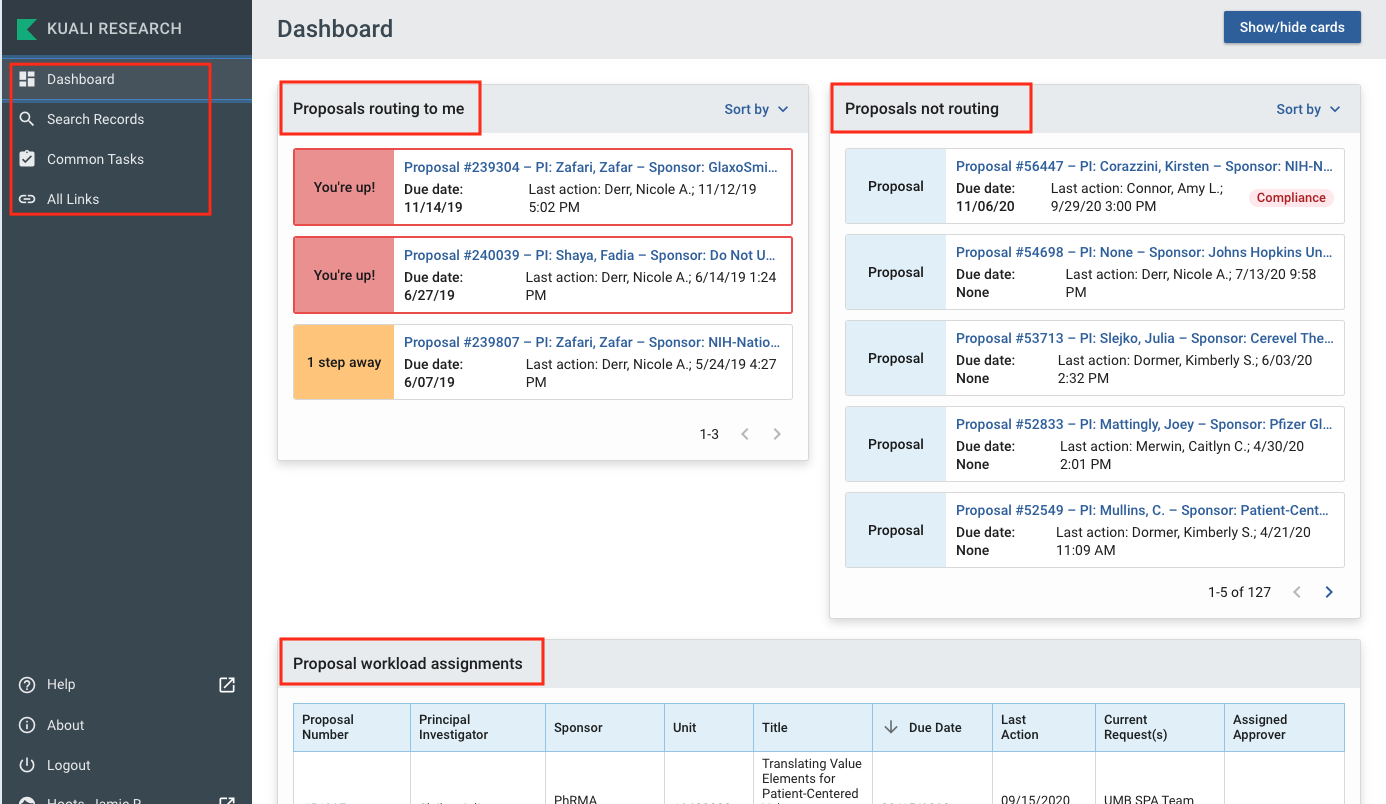This screenshot has height=804, width=1386.
Task: Click the You're up status on Proposal #239304
Action: 344,187
